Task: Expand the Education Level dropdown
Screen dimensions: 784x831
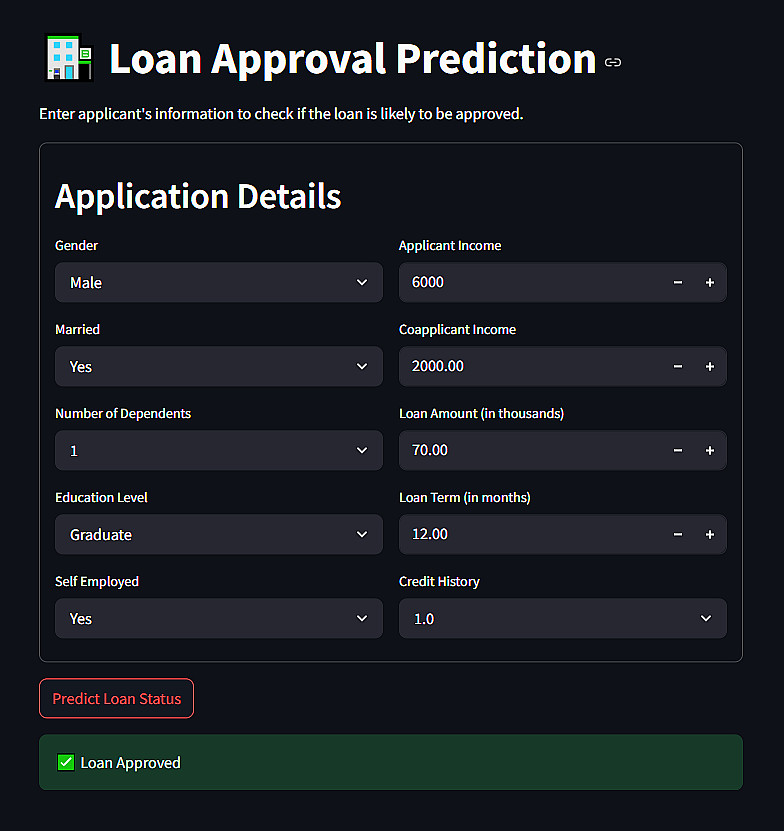Action: click(218, 535)
